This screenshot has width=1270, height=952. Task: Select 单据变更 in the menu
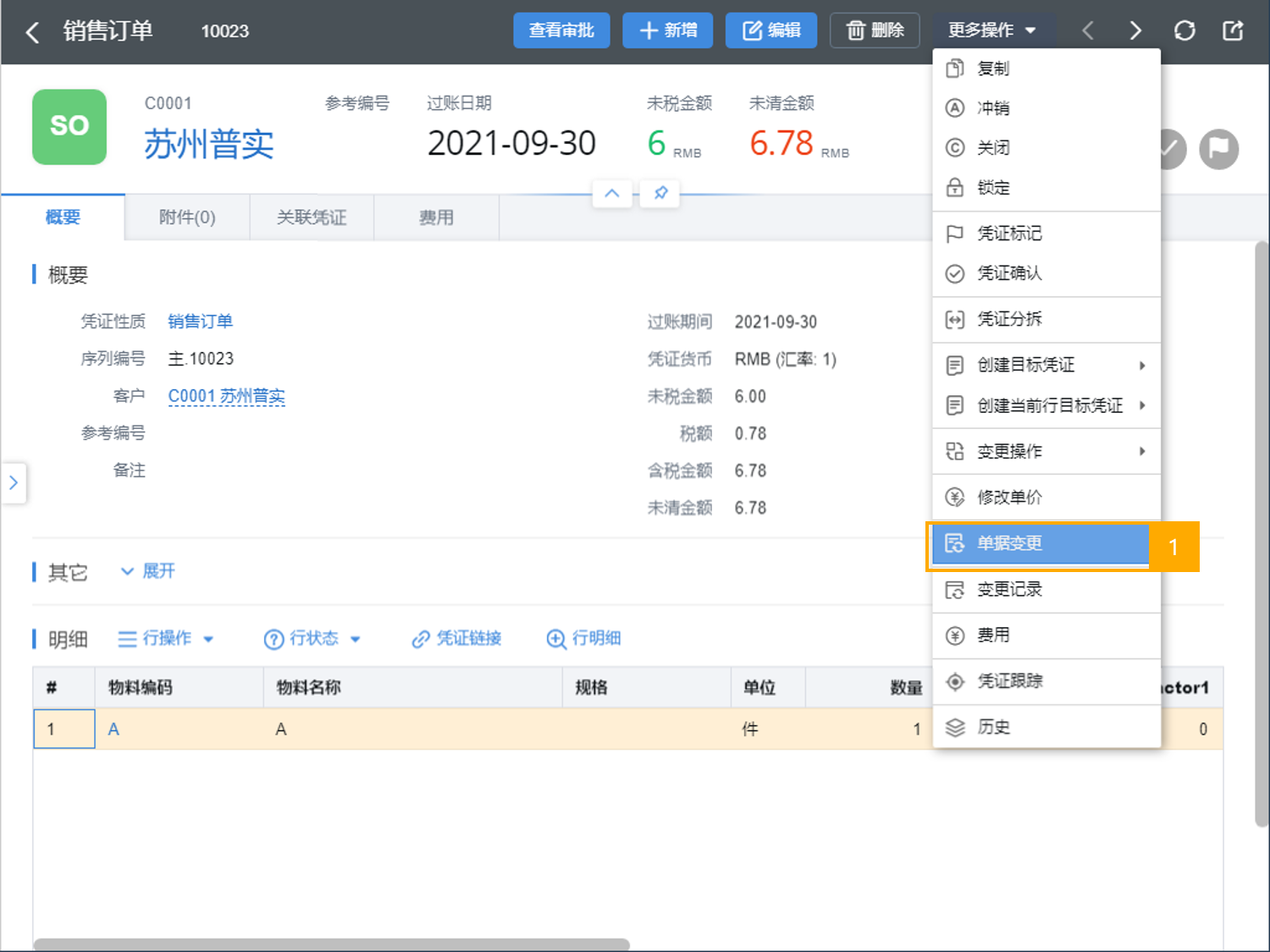pos(1041,543)
